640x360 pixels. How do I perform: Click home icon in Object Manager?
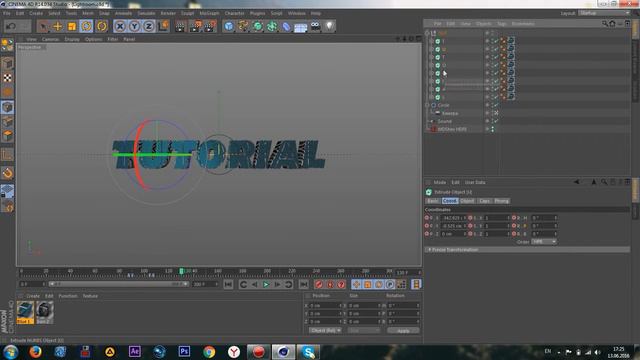pos(612,24)
